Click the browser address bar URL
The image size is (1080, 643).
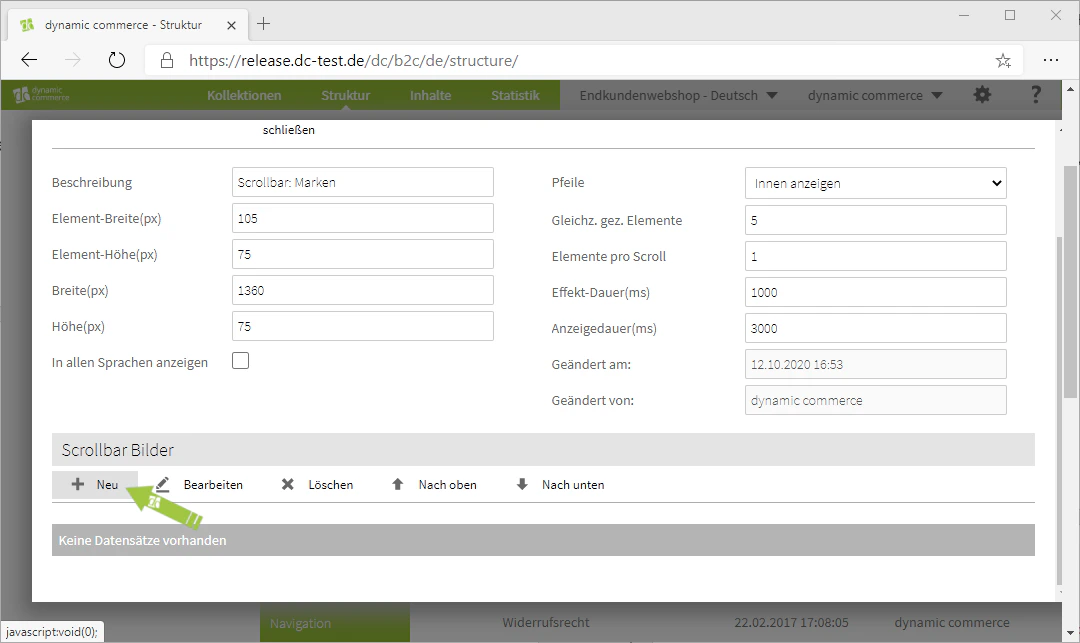tap(353, 61)
